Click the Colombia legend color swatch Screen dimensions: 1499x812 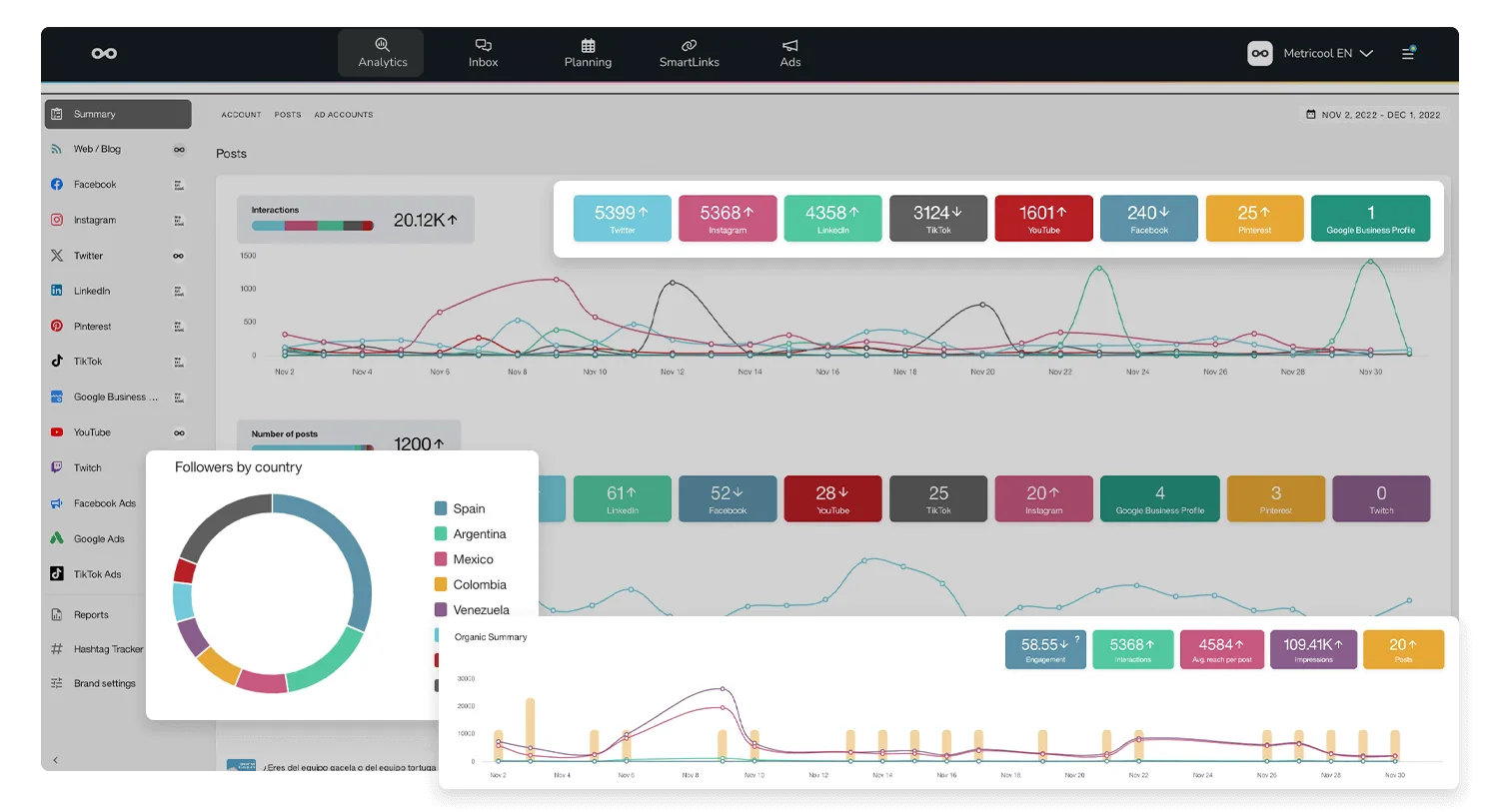pos(441,584)
